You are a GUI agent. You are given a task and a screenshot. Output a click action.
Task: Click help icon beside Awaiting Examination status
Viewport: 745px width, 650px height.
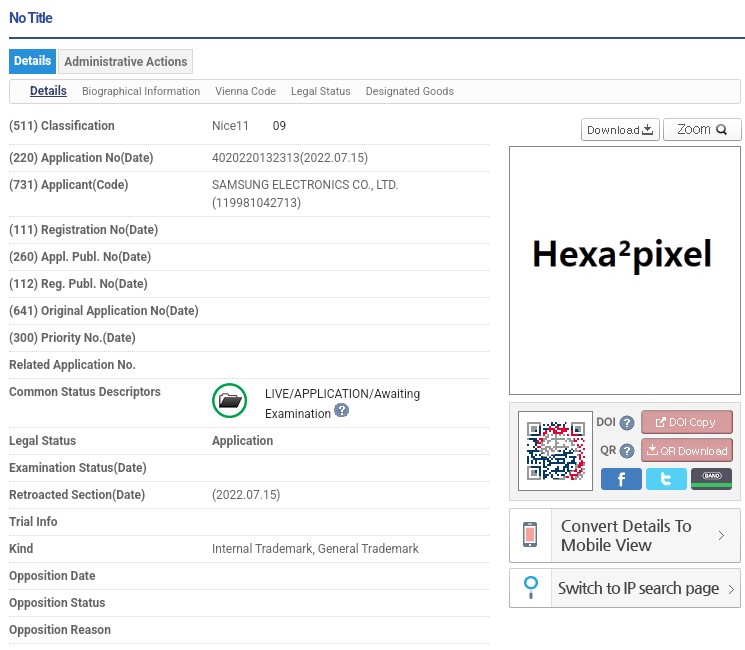coord(342,411)
